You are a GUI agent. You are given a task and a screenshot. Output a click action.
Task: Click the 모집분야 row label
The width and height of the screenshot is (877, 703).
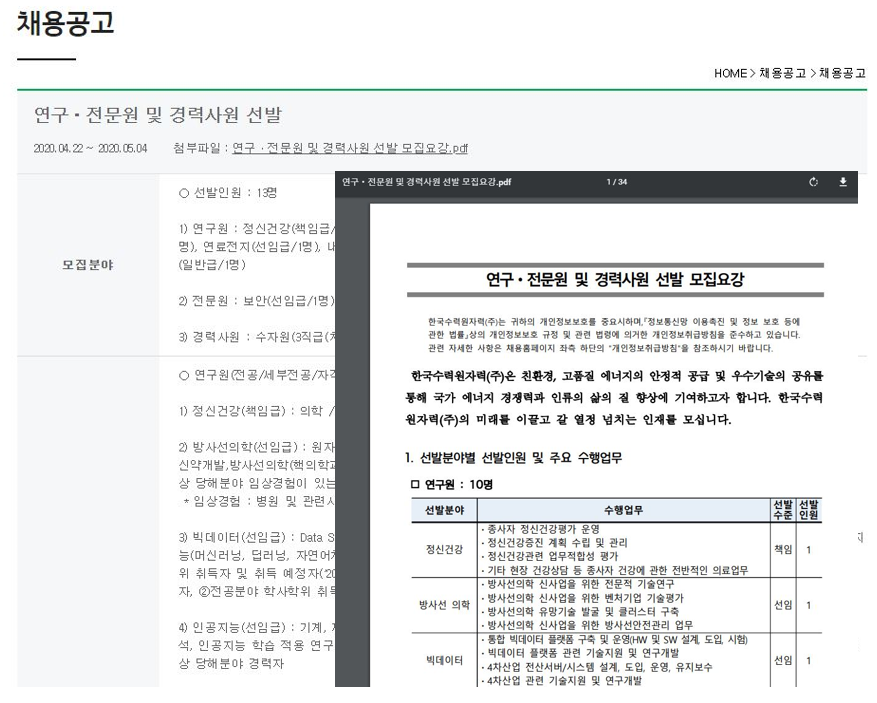pos(88,265)
